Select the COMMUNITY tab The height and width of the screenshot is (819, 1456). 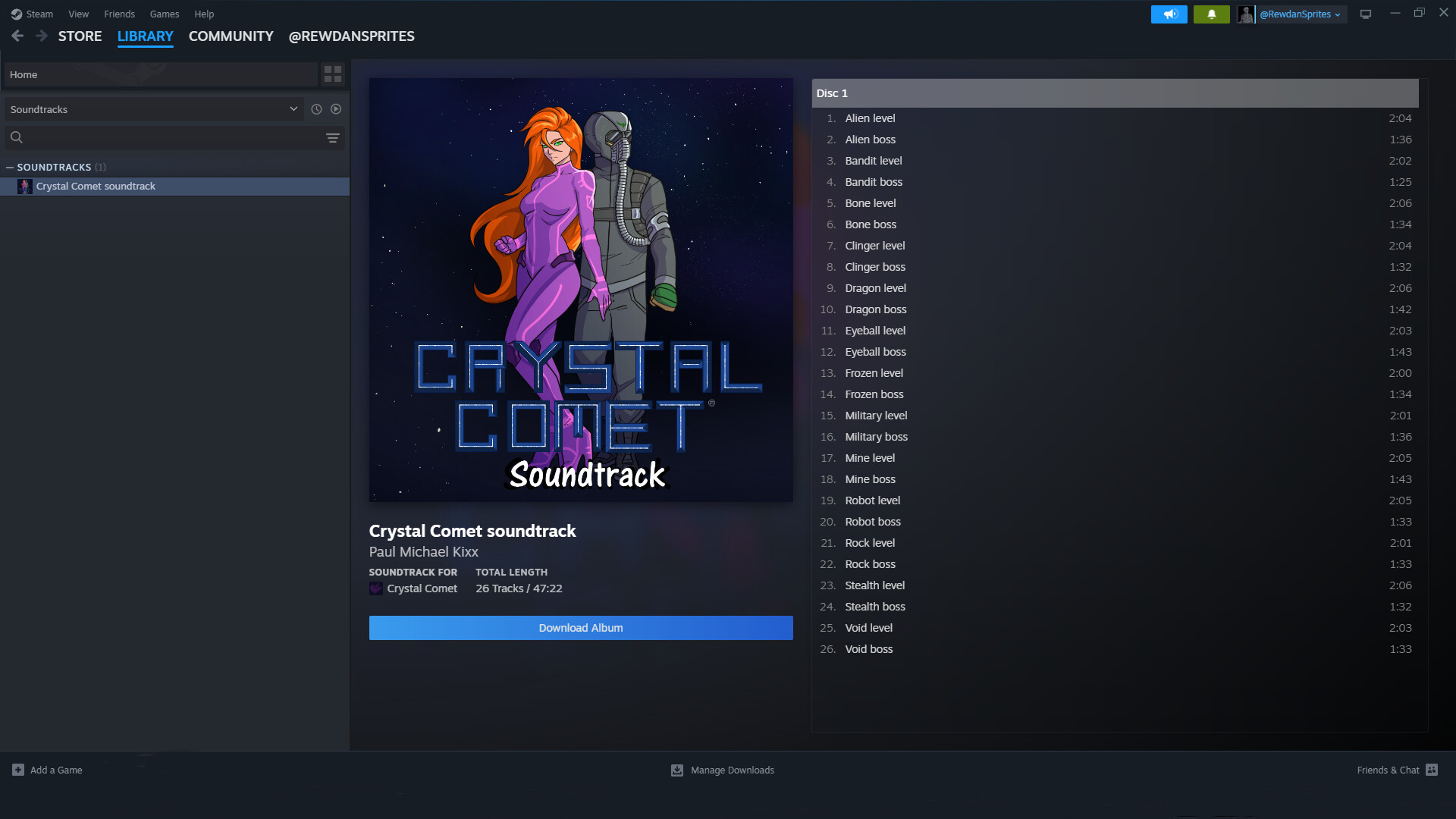click(231, 35)
